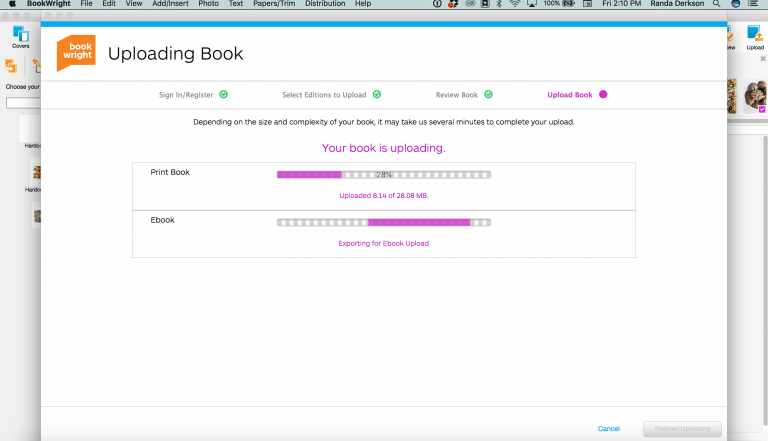Open the Photo menu

pos(208,3)
